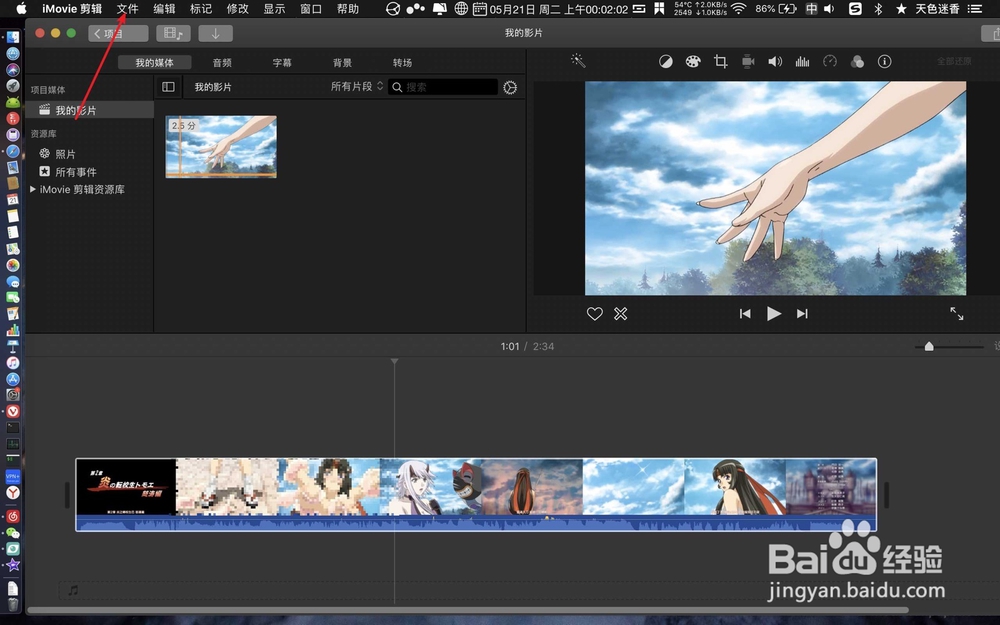
Task: Select the video clip in the timeline
Action: (476, 494)
